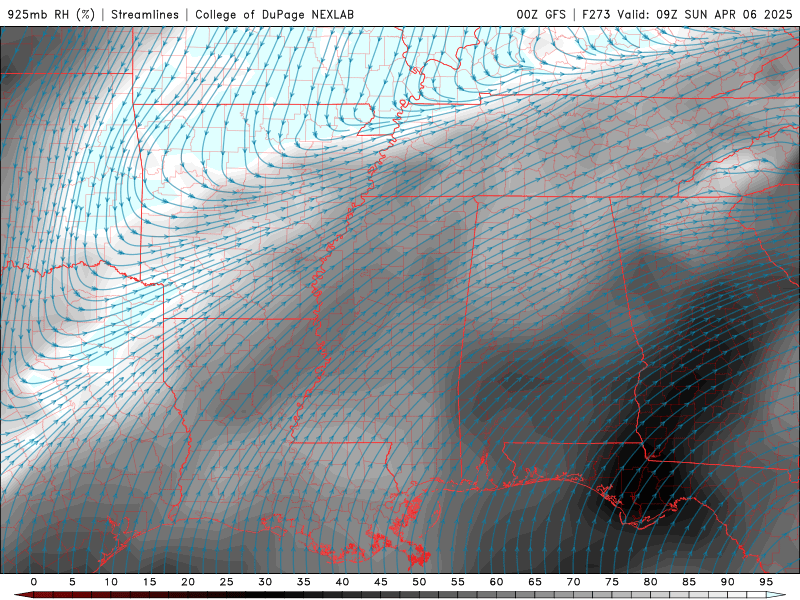
Task: Pick the 30 label on the humidity scale
Action: (265, 582)
